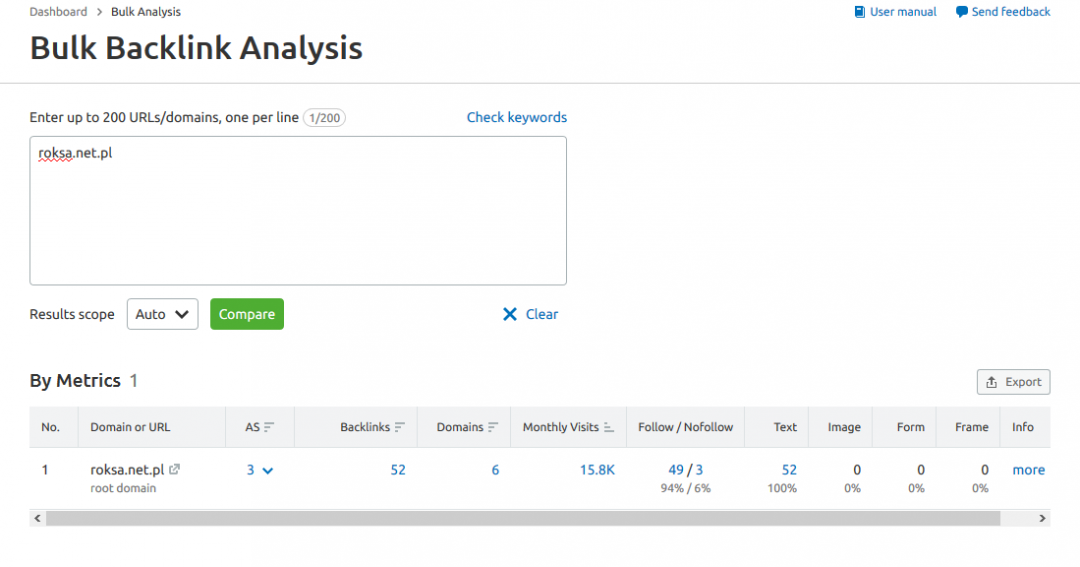Open the 15.8K monthly visits link
Screen dimensions: 1080x567
pos(597,470)
